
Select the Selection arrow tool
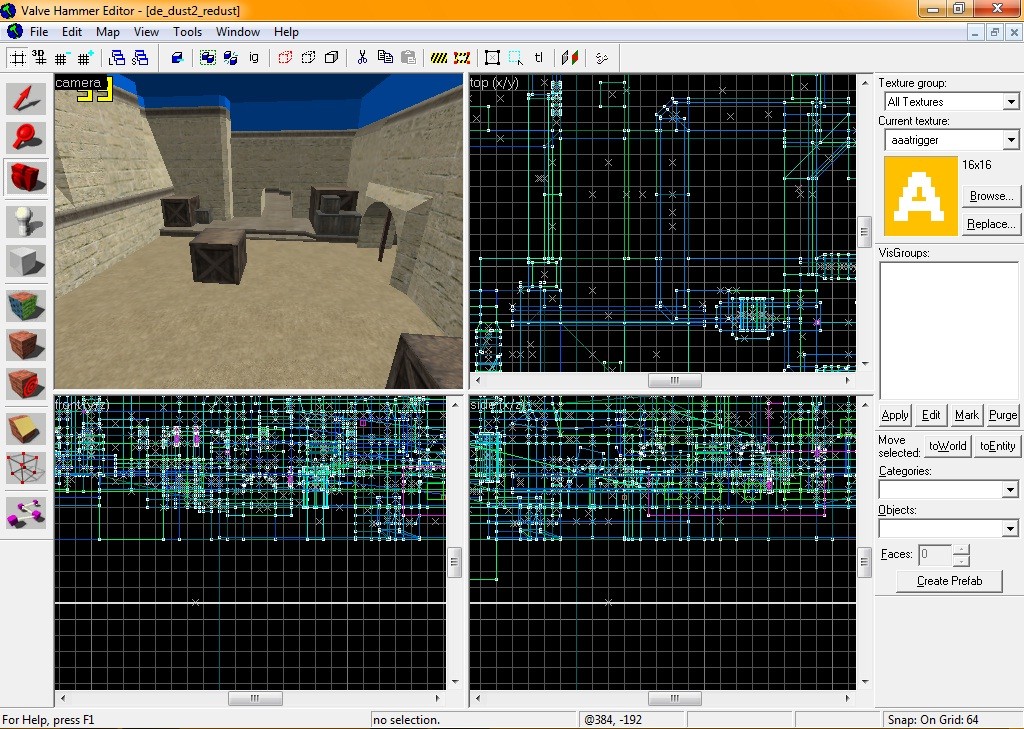tap(27, 98)
